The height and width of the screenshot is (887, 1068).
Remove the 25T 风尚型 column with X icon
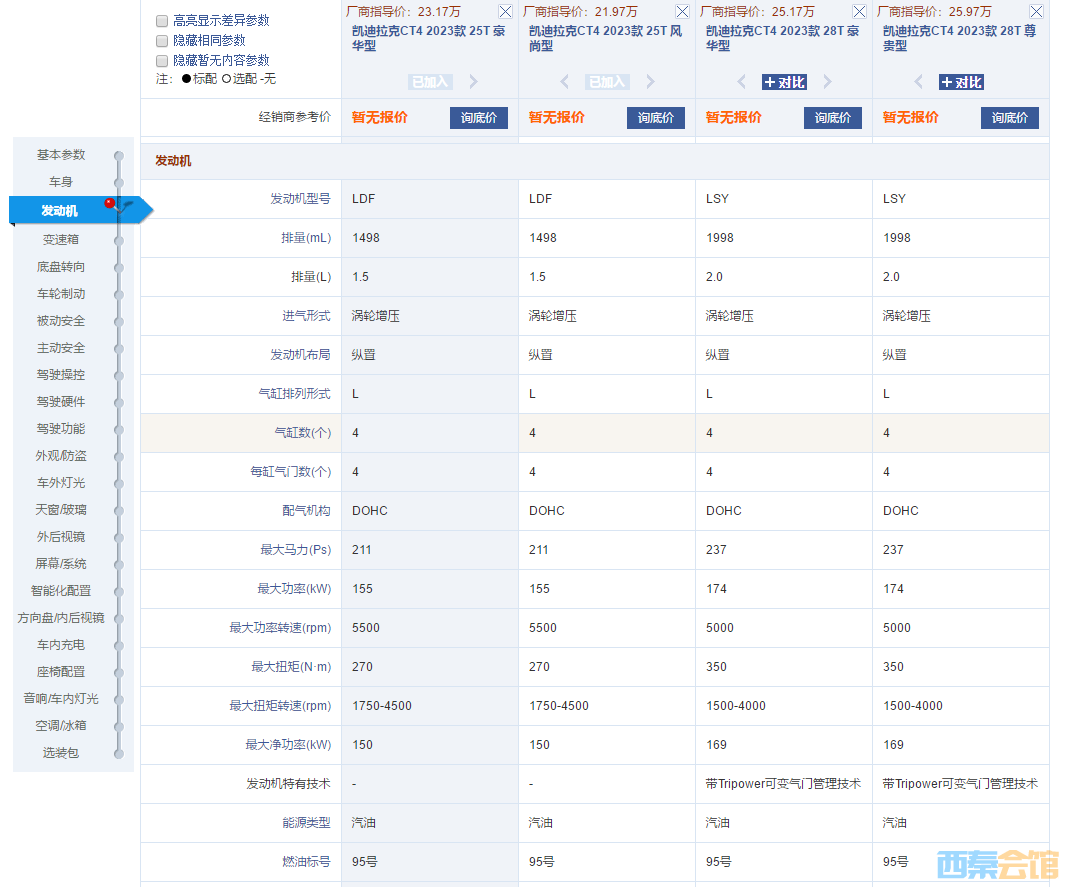682,12
